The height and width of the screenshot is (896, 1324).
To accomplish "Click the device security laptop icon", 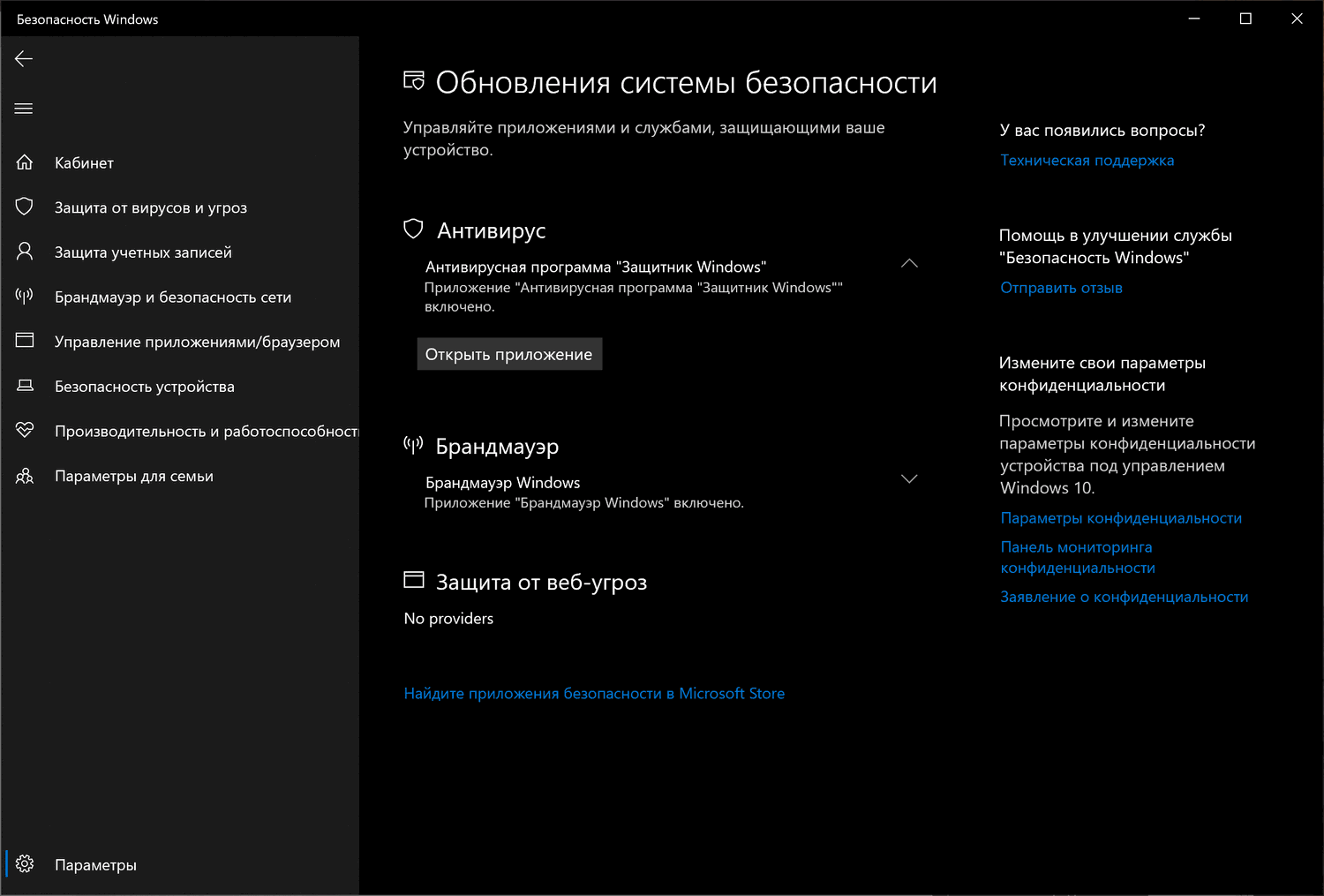I will pyautogui.click(x=25, y=386).
